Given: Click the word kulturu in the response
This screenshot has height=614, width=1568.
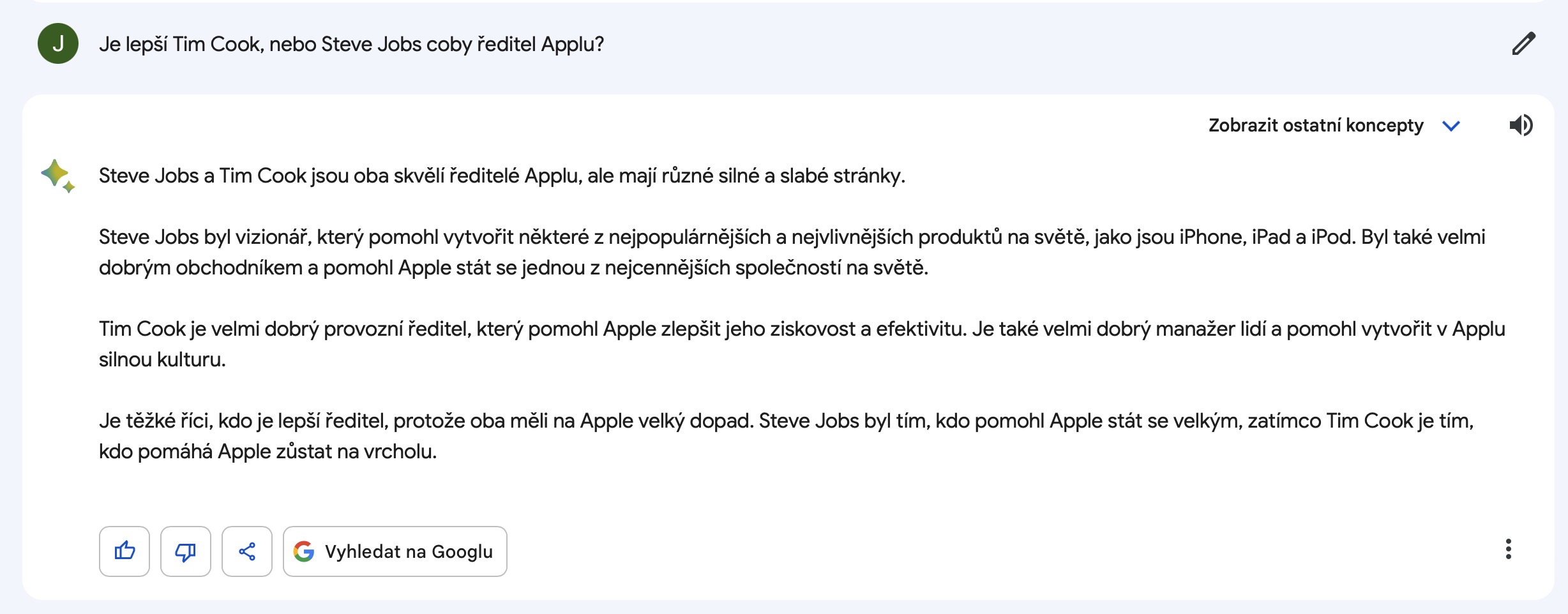Looking at the screenshot, I should pos(192,359).
